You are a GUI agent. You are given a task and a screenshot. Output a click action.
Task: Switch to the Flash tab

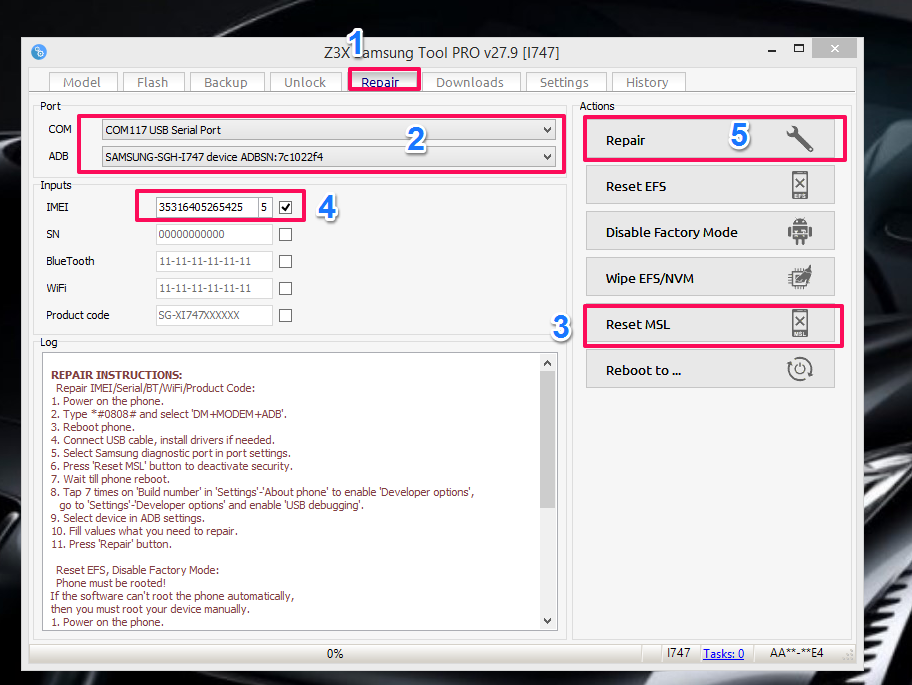(153, 83)
